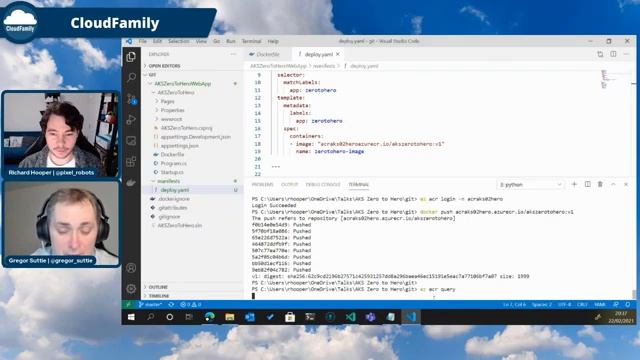
Task: Open the Remote Explorer icon in activity bar
Action: (131, 141)
